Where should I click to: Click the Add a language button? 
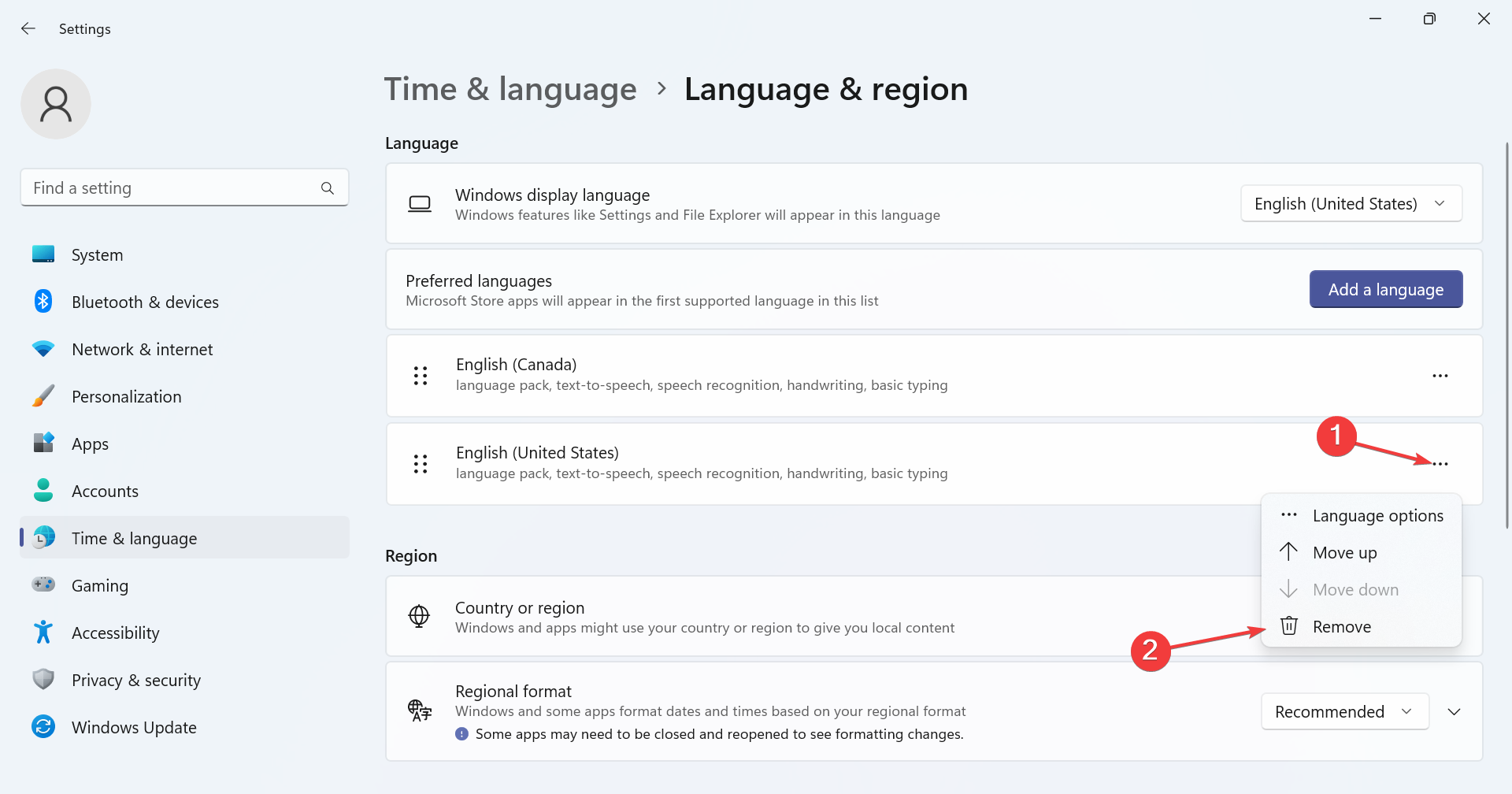click(1386, 289)
